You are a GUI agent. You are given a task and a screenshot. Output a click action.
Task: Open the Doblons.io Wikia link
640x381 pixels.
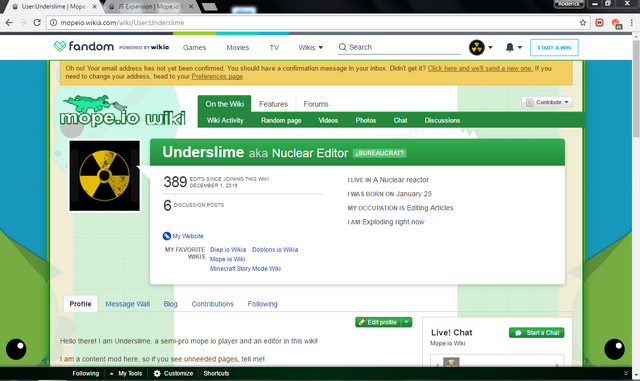click(x=275, y=250)
